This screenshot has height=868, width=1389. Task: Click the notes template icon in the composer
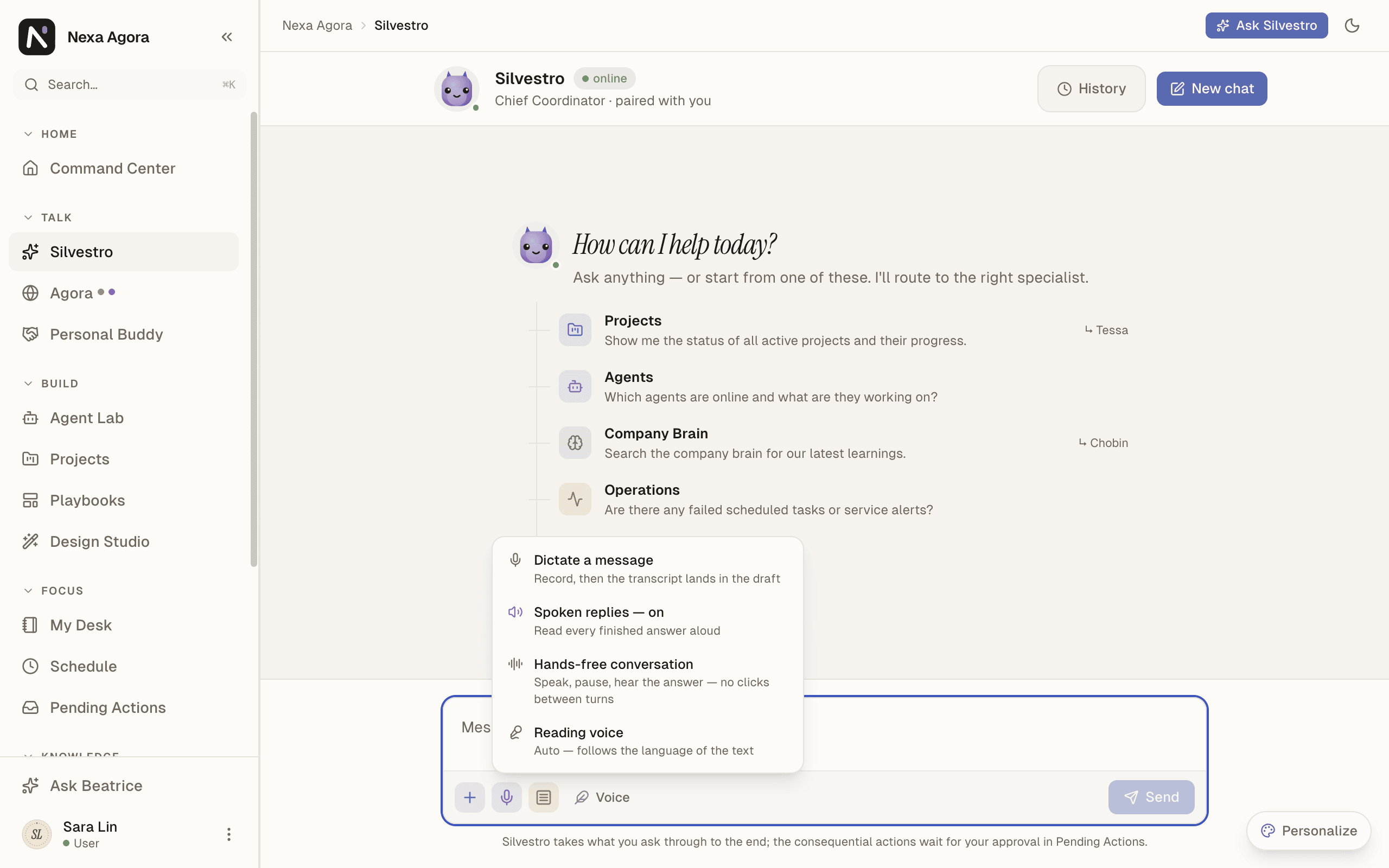[543, 797]
